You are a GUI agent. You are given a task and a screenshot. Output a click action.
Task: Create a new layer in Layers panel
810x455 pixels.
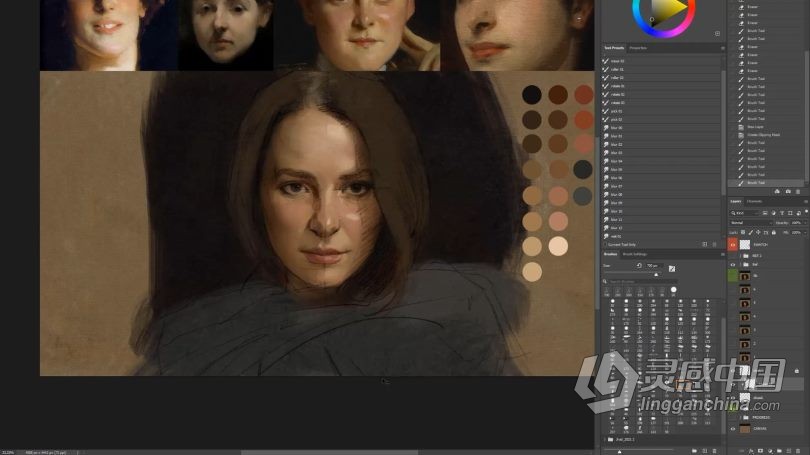click(x=789, y=451)
